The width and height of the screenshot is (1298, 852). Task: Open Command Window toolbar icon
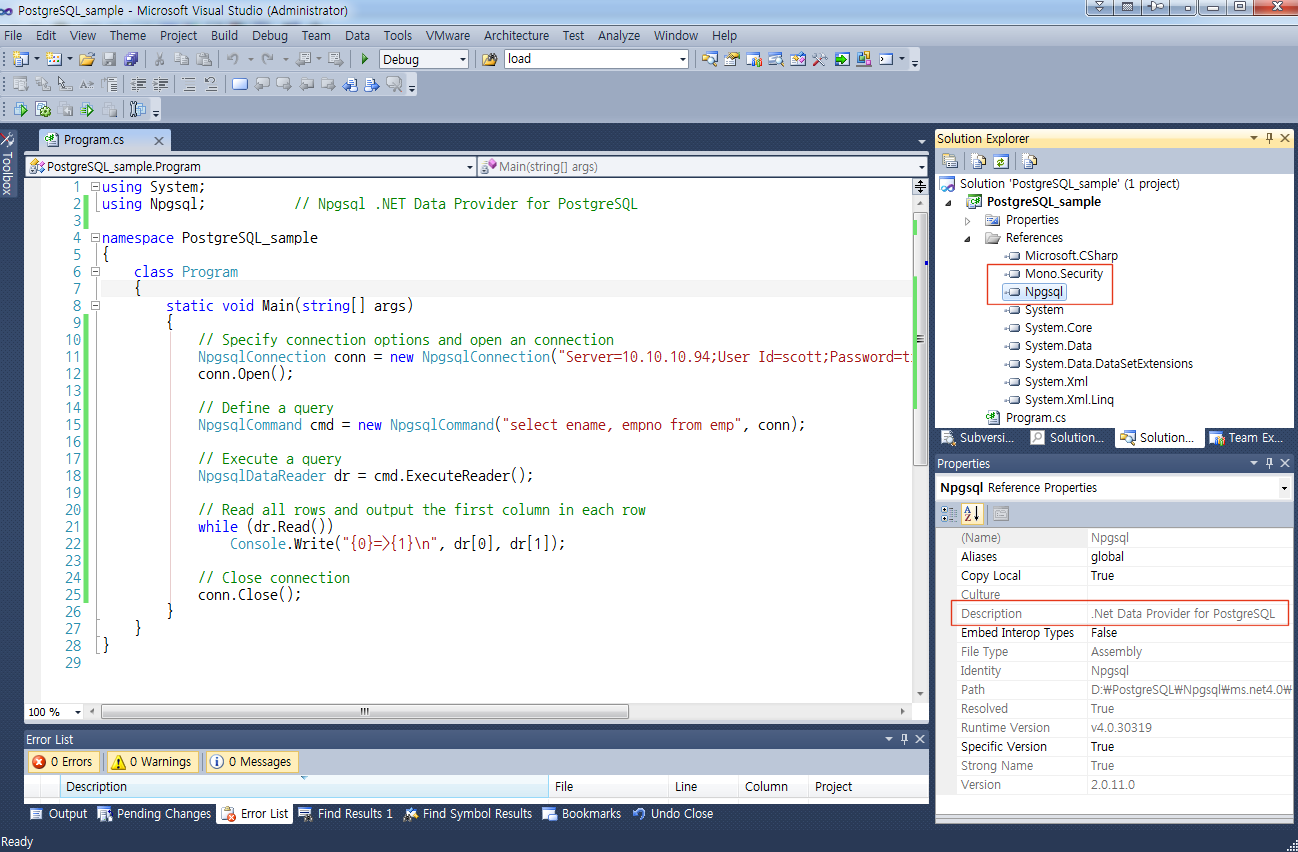pyautogui.click(x=886, y=59)
